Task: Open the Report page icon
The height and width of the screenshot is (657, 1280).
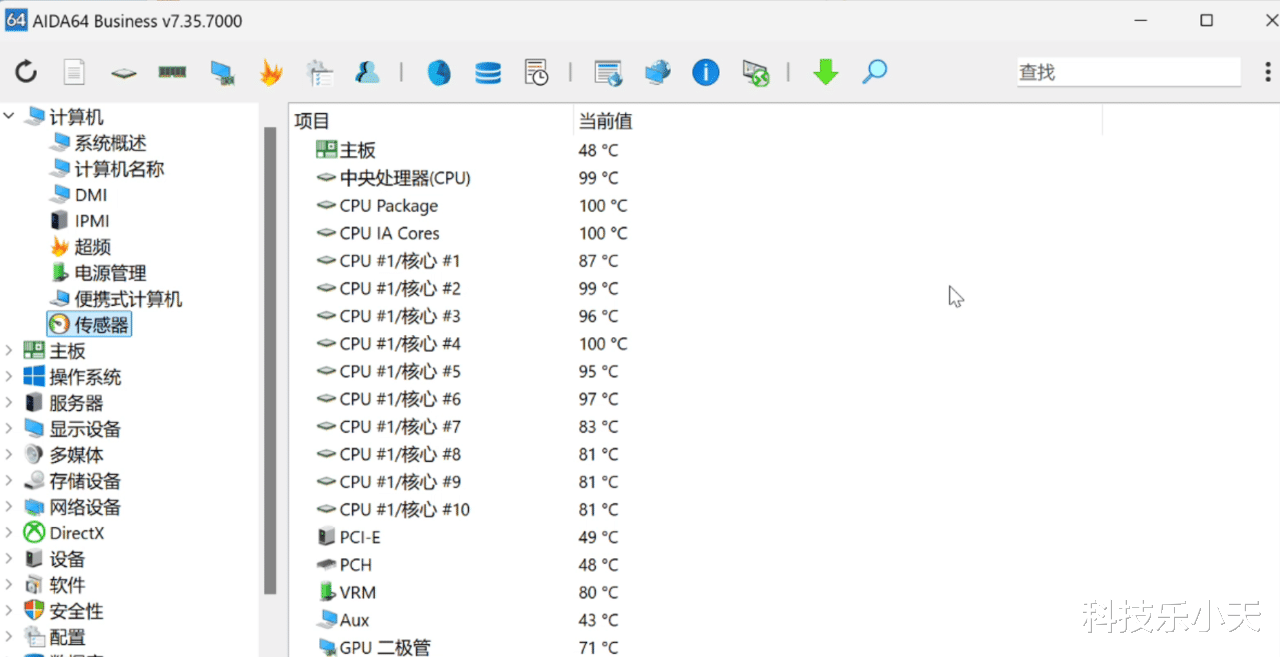Action: click(x=75, y=72)
